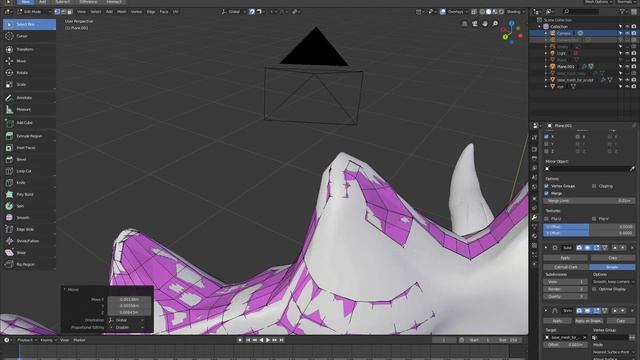Select the Move tool
The height and width of the screenshot is (360, 640).
coord(29,61)
